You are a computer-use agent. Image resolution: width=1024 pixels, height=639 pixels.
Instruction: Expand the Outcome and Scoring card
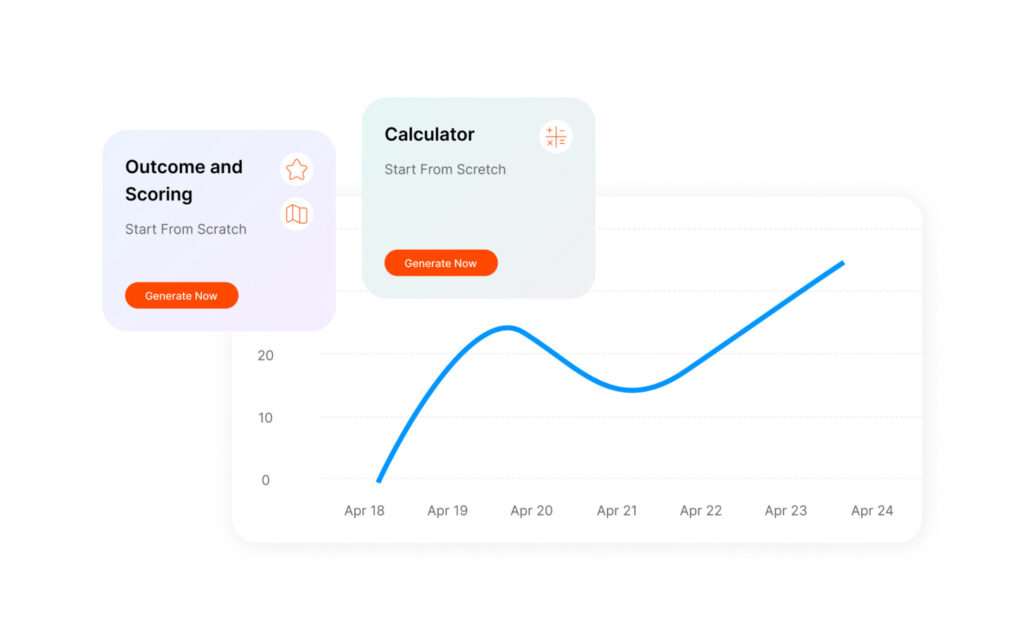[x=219, y=230]
